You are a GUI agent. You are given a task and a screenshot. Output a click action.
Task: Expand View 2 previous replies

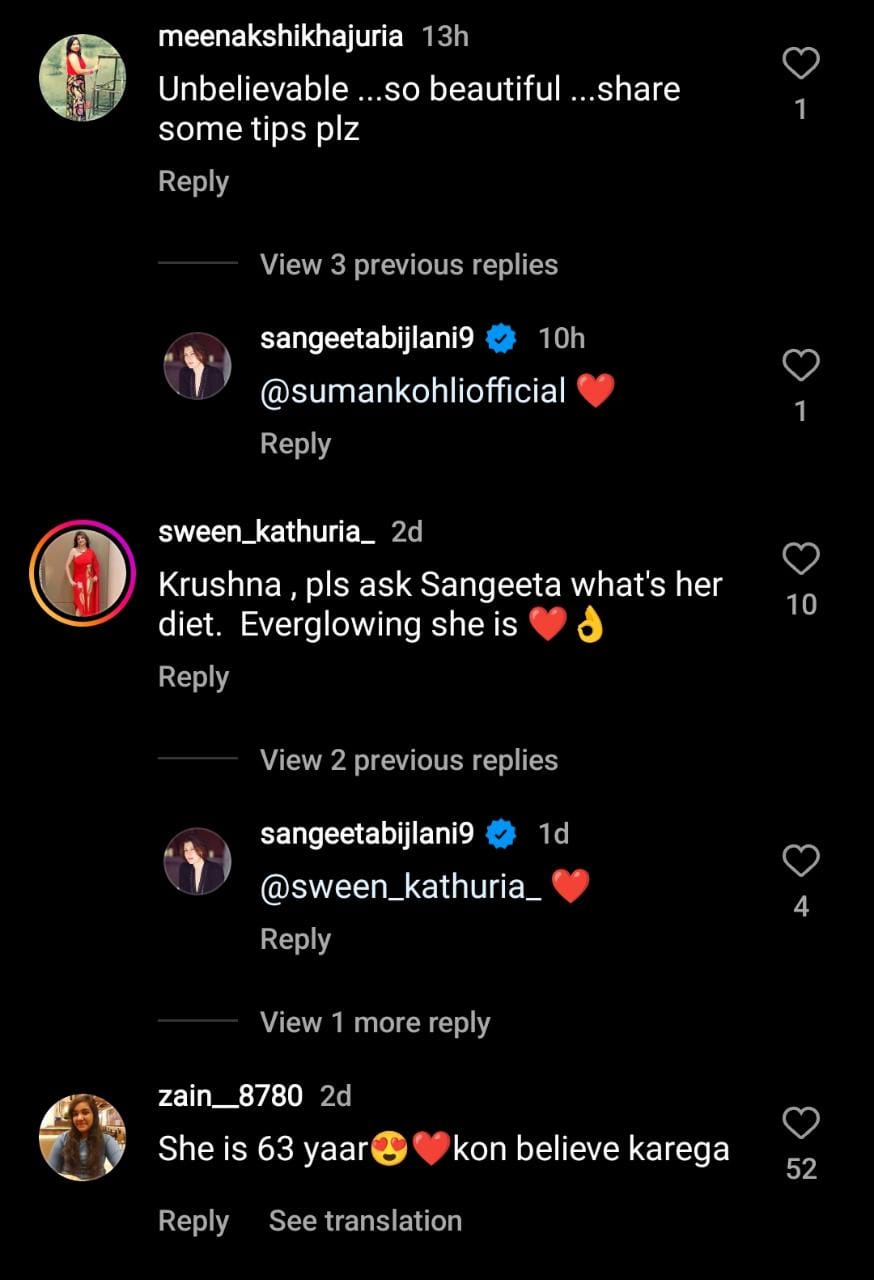point(408,760)
